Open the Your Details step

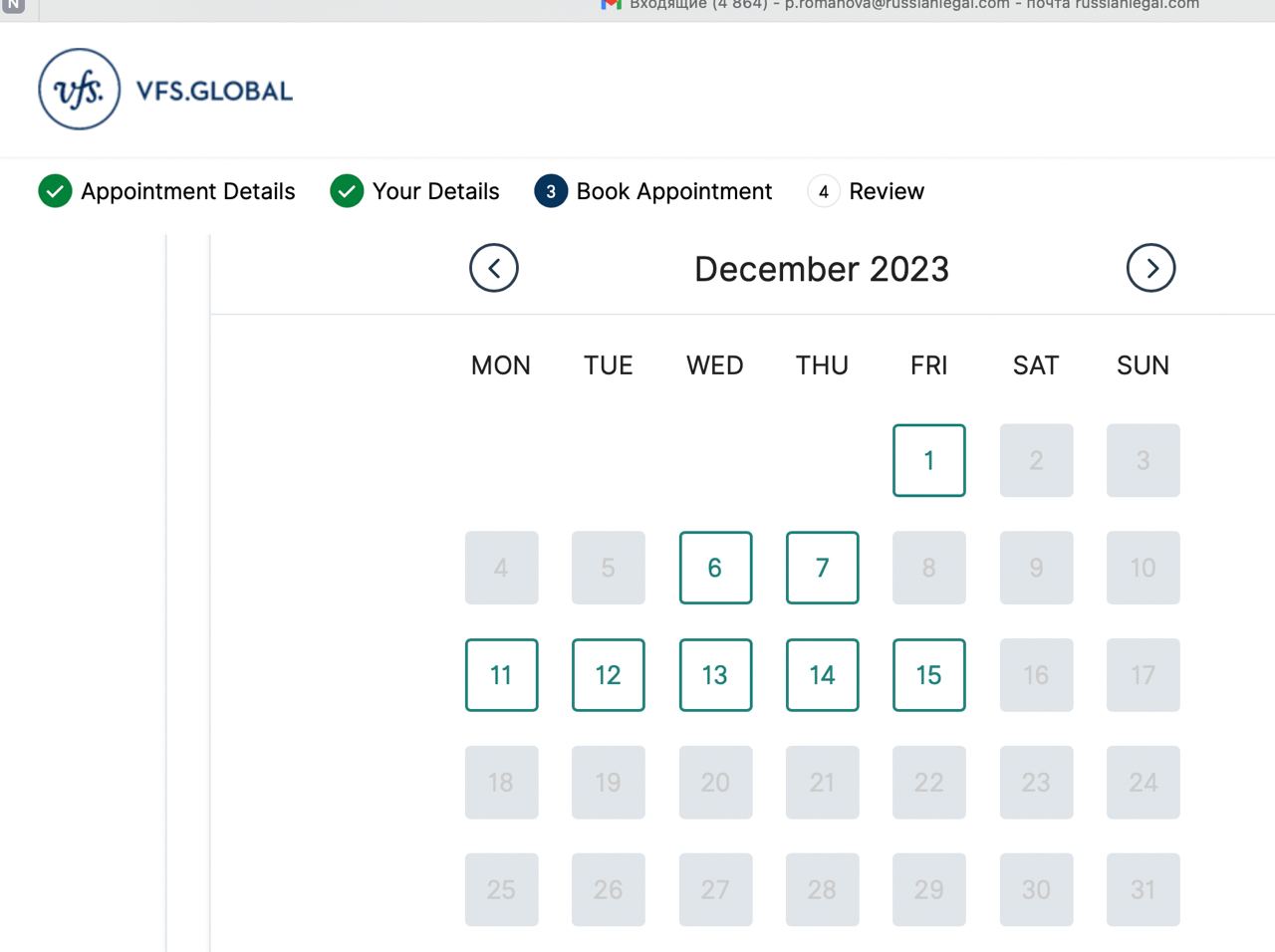coord(435,191)
